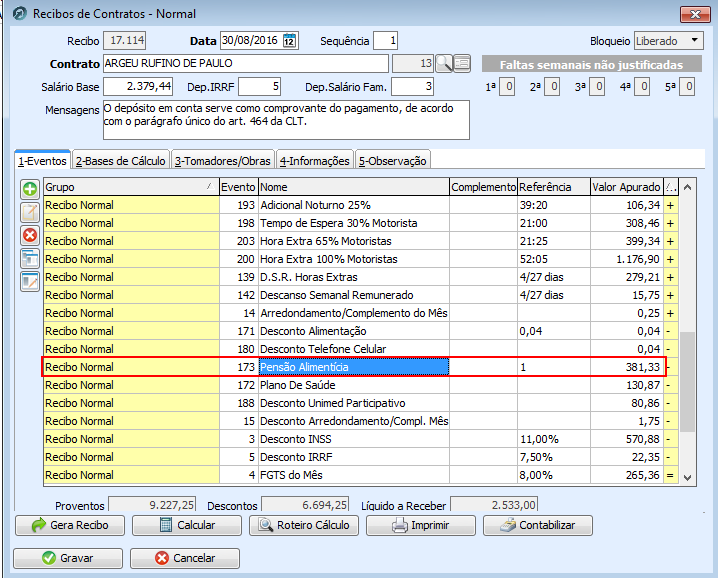Click the Imprimir button
The width and height of the screenshot is (718, 578).
(x=421, y=525)
